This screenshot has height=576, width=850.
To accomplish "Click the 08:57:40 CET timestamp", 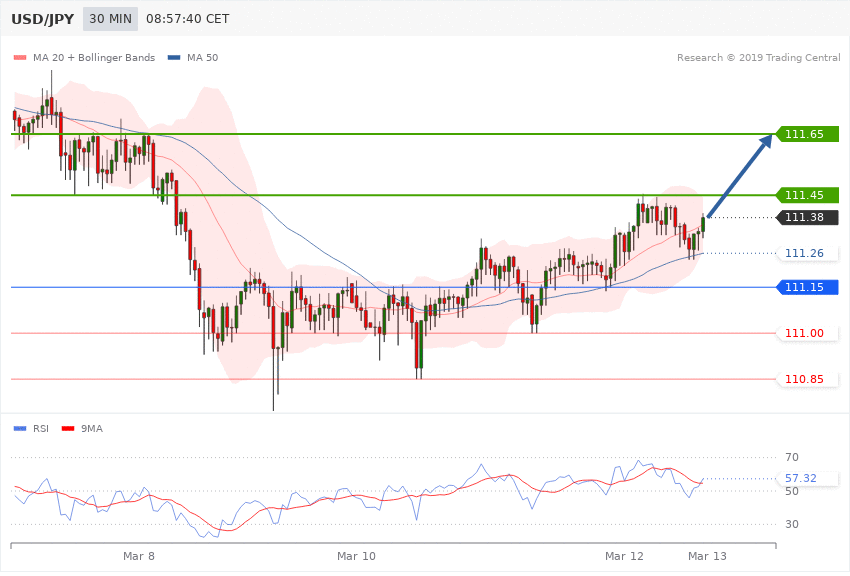I will [188, 19].
